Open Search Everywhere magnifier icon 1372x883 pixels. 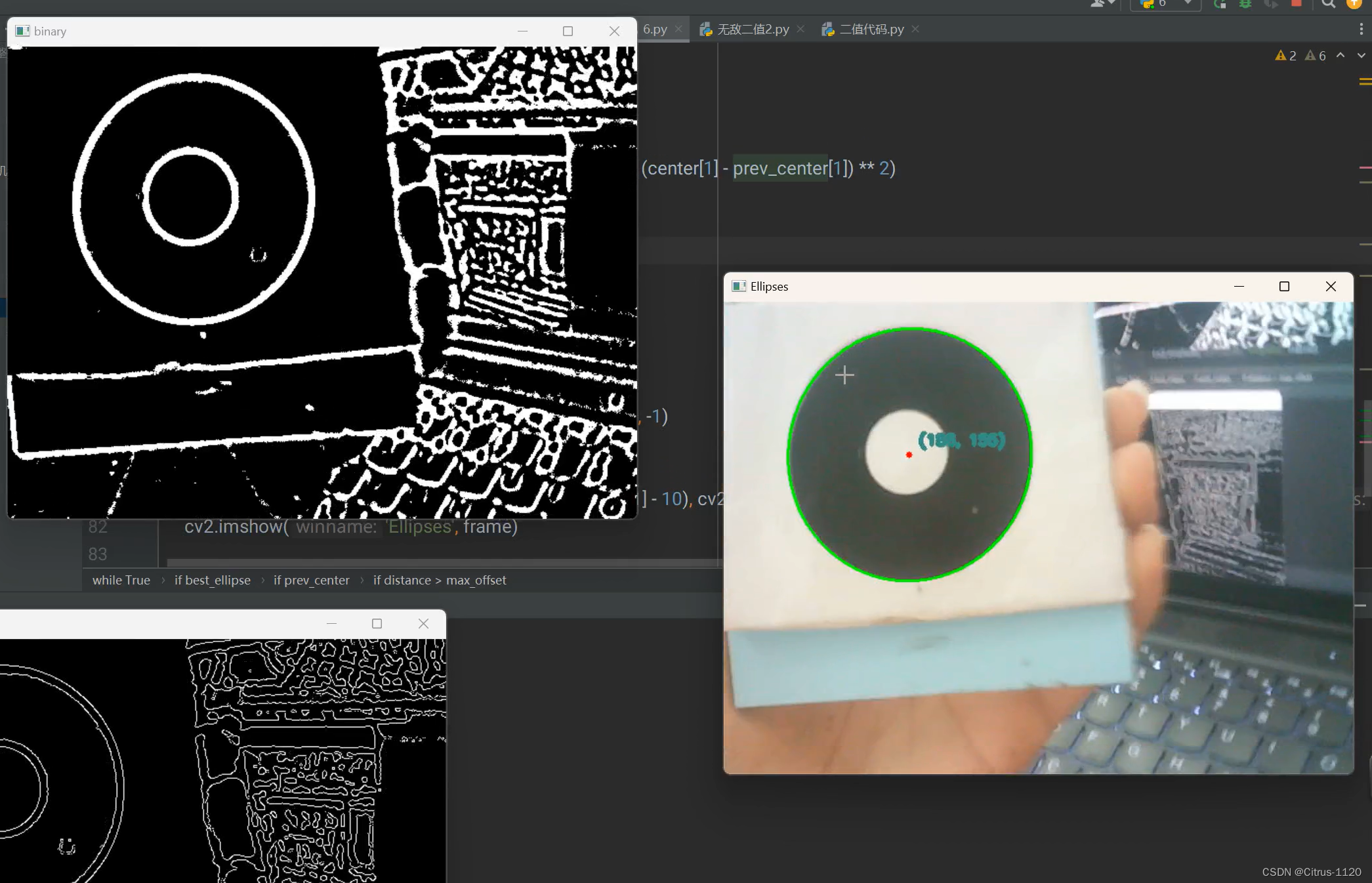point(1329,4)
